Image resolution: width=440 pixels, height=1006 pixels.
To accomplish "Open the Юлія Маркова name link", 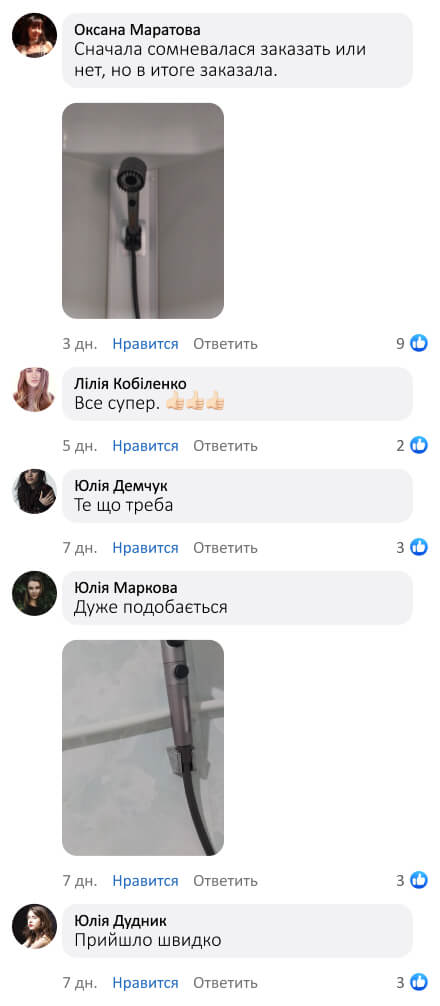I will (126, 588).
